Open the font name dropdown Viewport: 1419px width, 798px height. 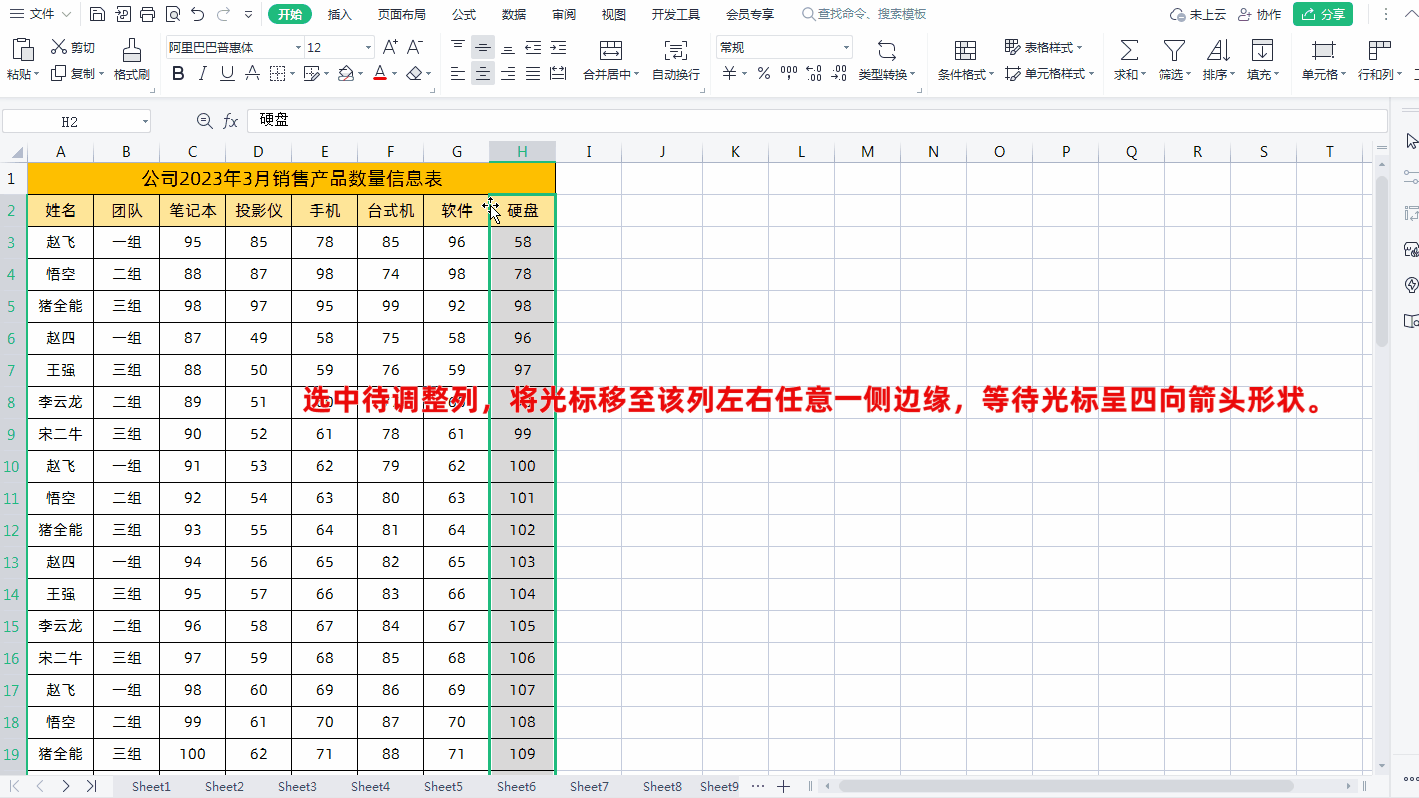click(x=298, y=47)
